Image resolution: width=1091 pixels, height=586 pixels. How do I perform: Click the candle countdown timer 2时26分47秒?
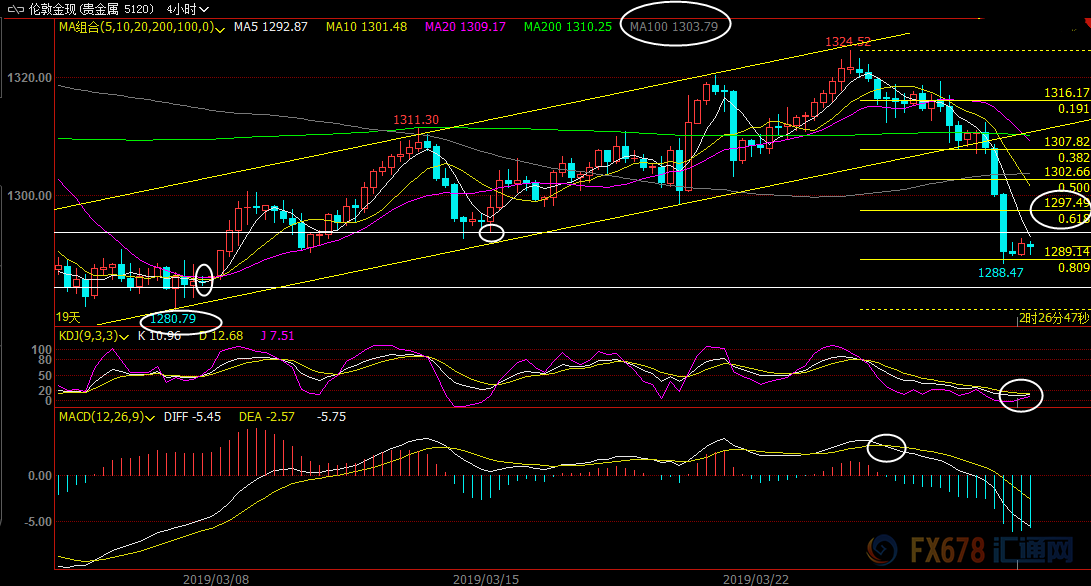[x=1053, y=318]
